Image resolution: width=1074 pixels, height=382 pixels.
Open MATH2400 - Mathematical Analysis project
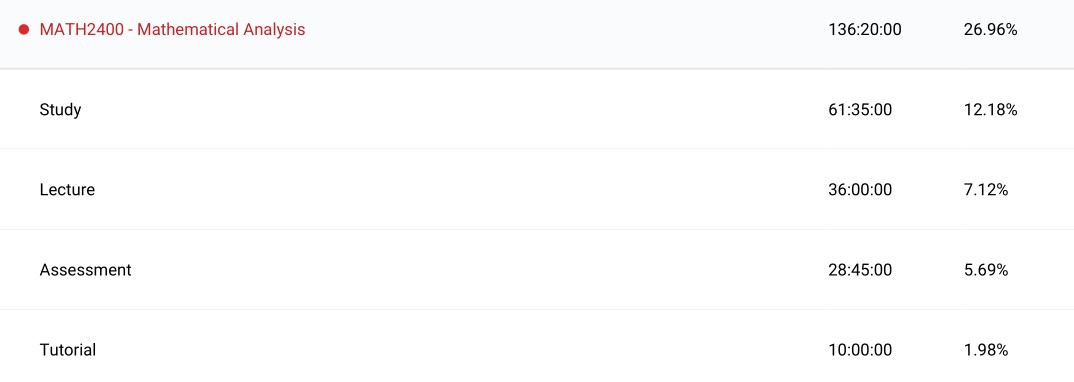[x=172, y=29]
